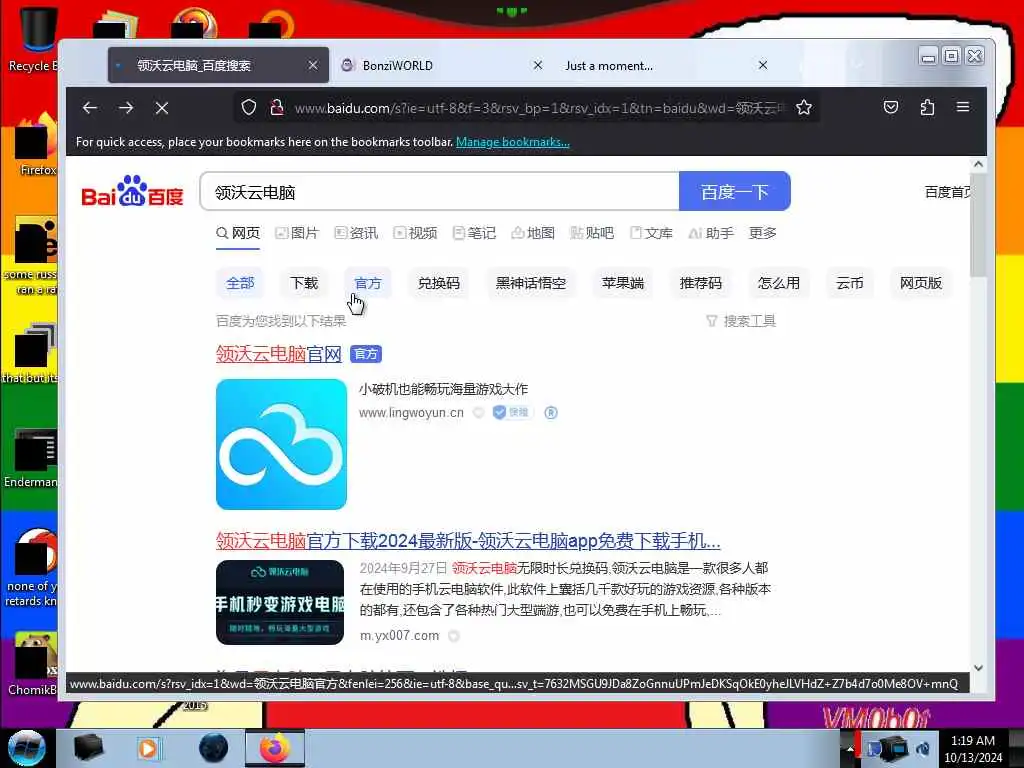Image resolution: width=1024 pixels, height=768 pixels.
Task: Open the Baidu logo homepage link
Action: (x=133, y=191)
